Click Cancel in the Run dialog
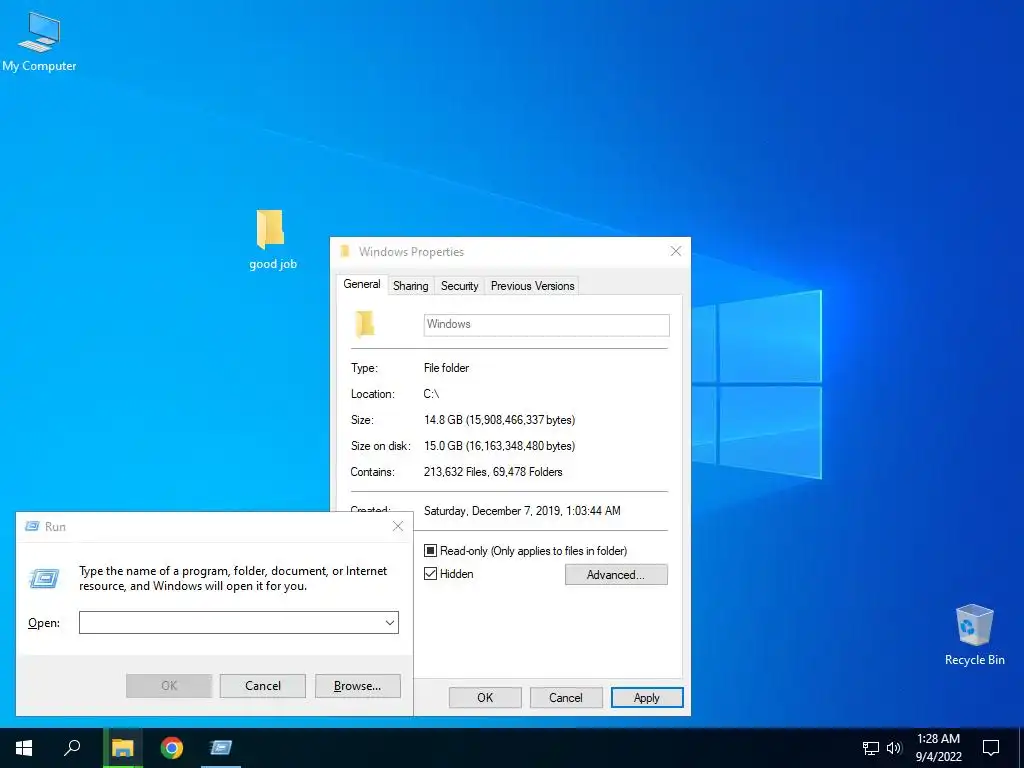The height and width of the screenshot is (768, 1024). point(263,686)
